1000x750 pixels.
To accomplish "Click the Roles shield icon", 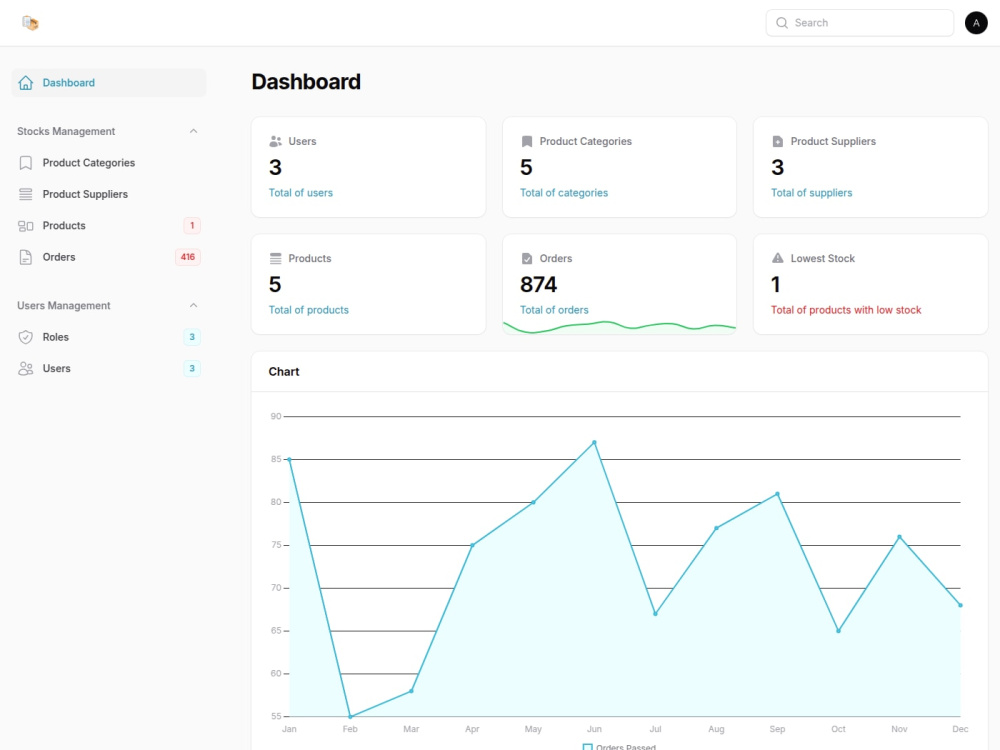I will (26, 337).
